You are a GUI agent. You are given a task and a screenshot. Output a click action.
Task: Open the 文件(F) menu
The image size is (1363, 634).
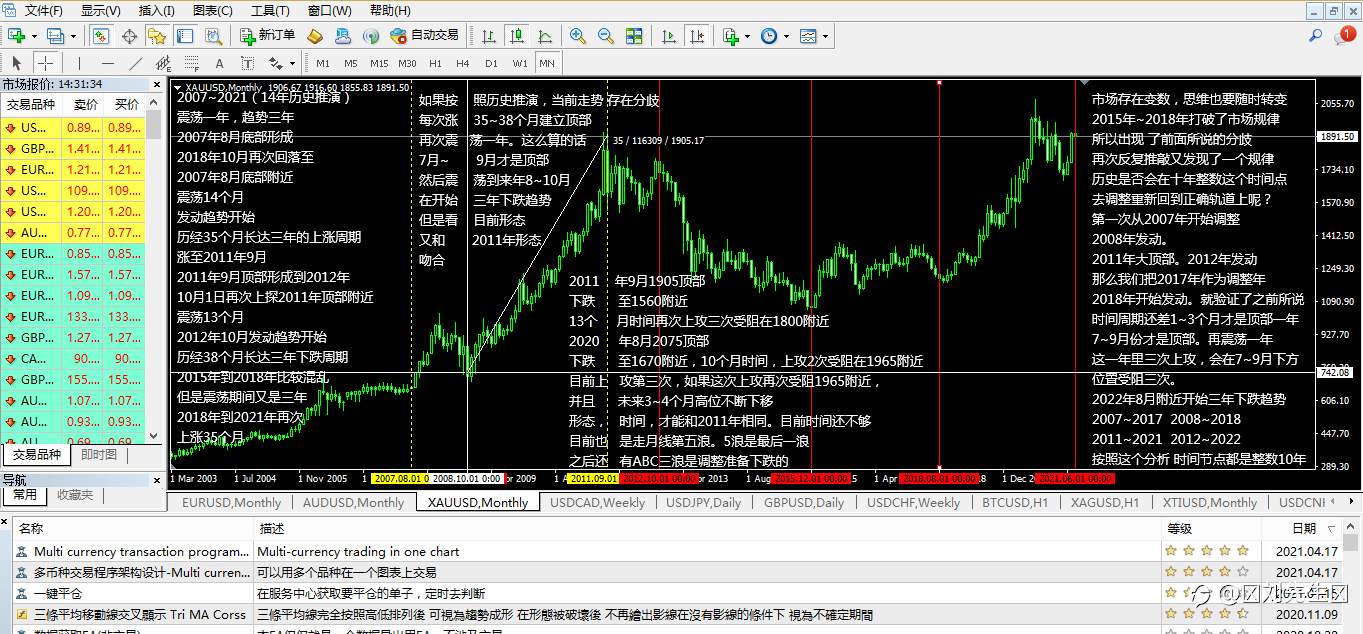(x=43, y=10)
